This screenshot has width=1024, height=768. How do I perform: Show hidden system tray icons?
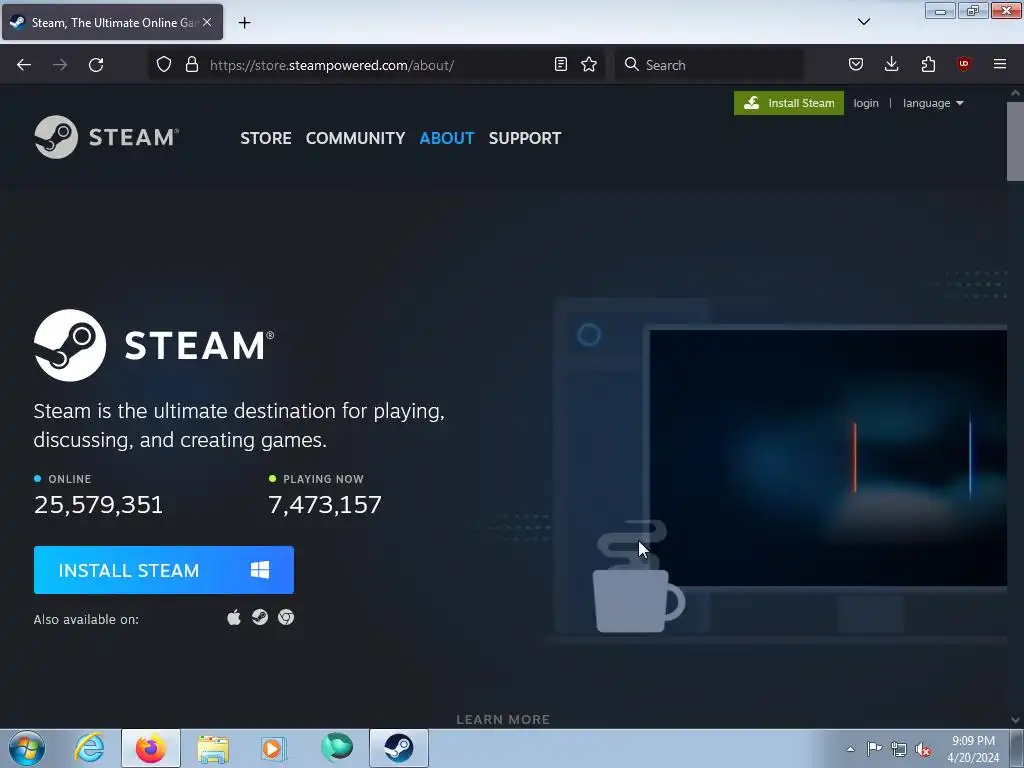[x=850, y=749]
